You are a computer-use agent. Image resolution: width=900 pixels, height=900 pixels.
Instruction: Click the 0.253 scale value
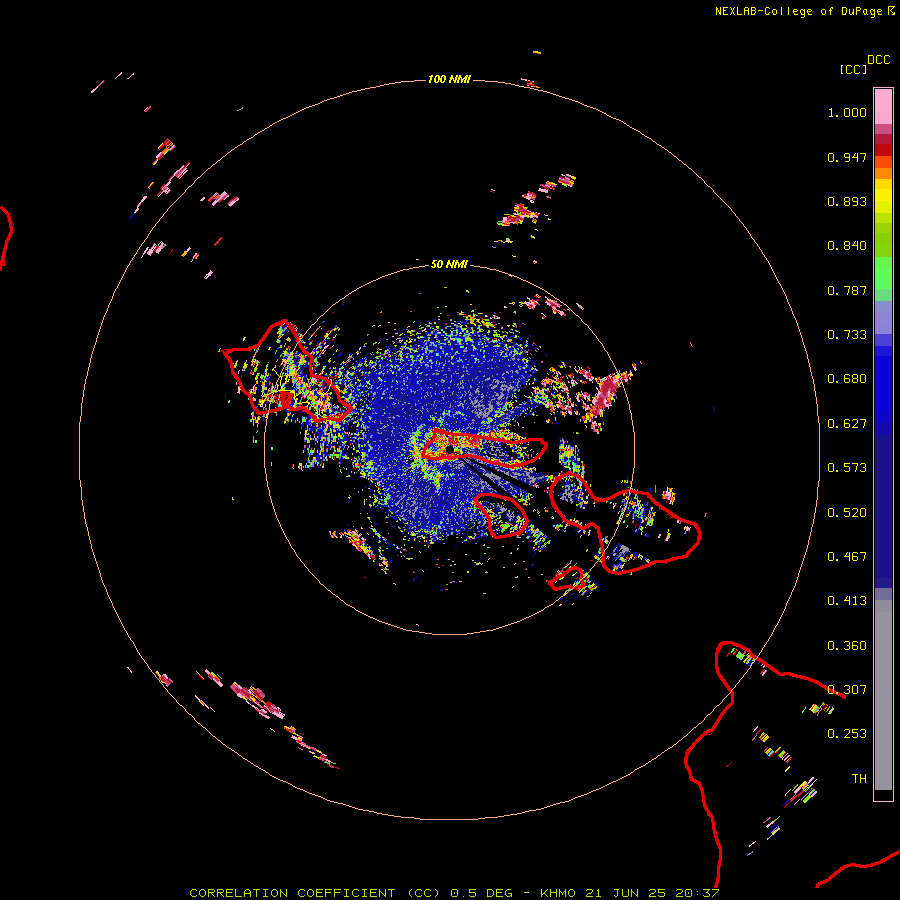pyautogui.click(x=847, y=734)
